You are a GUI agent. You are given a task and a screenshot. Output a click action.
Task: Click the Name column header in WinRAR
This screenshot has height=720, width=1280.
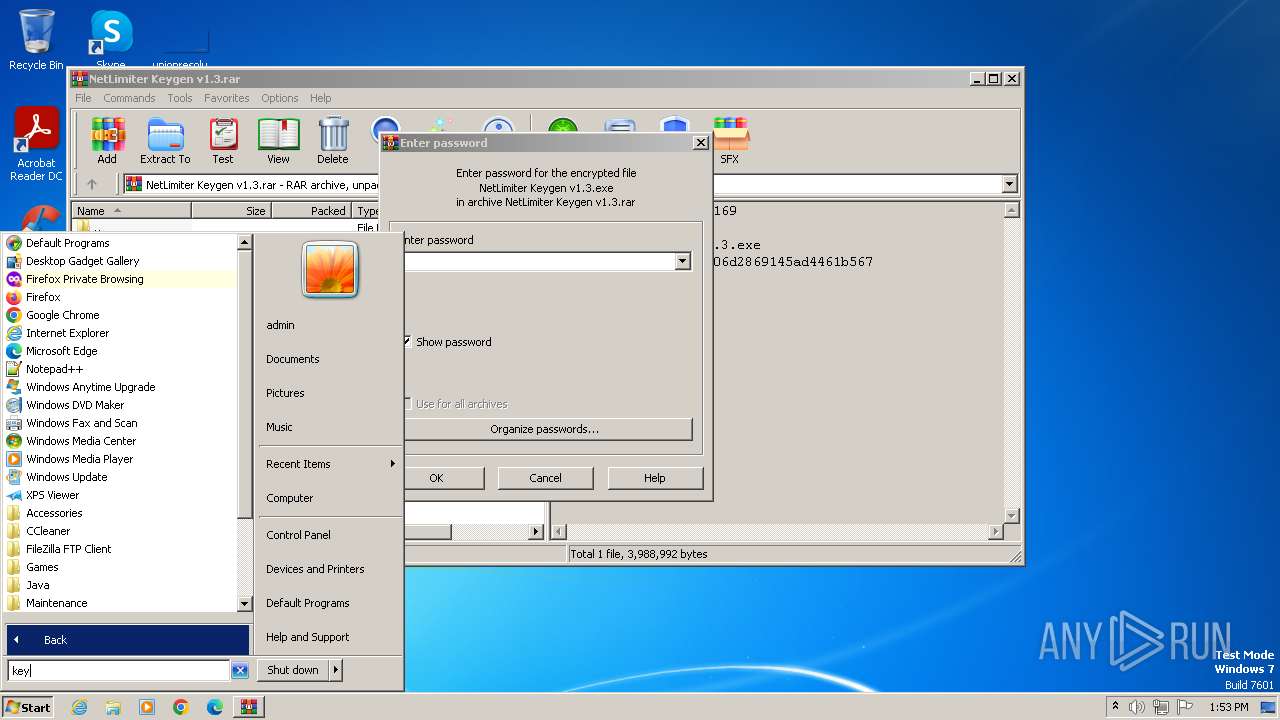[131, 211]
